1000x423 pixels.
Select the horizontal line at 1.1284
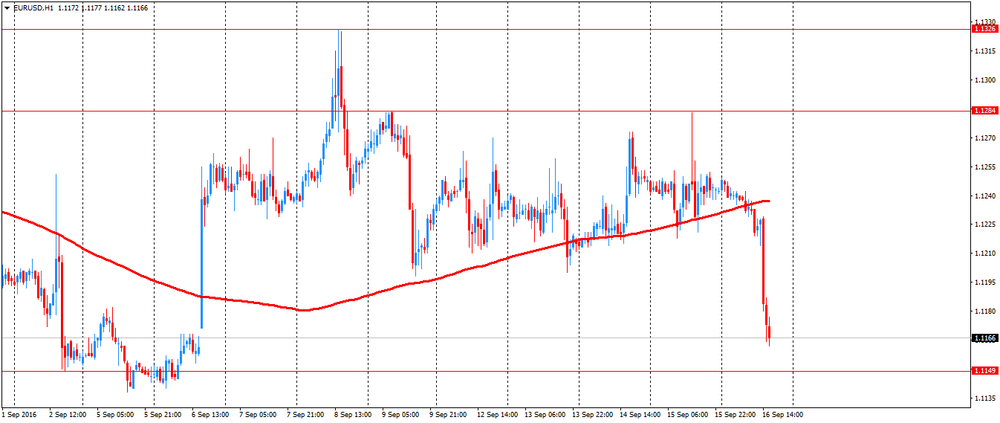[485, 111]
